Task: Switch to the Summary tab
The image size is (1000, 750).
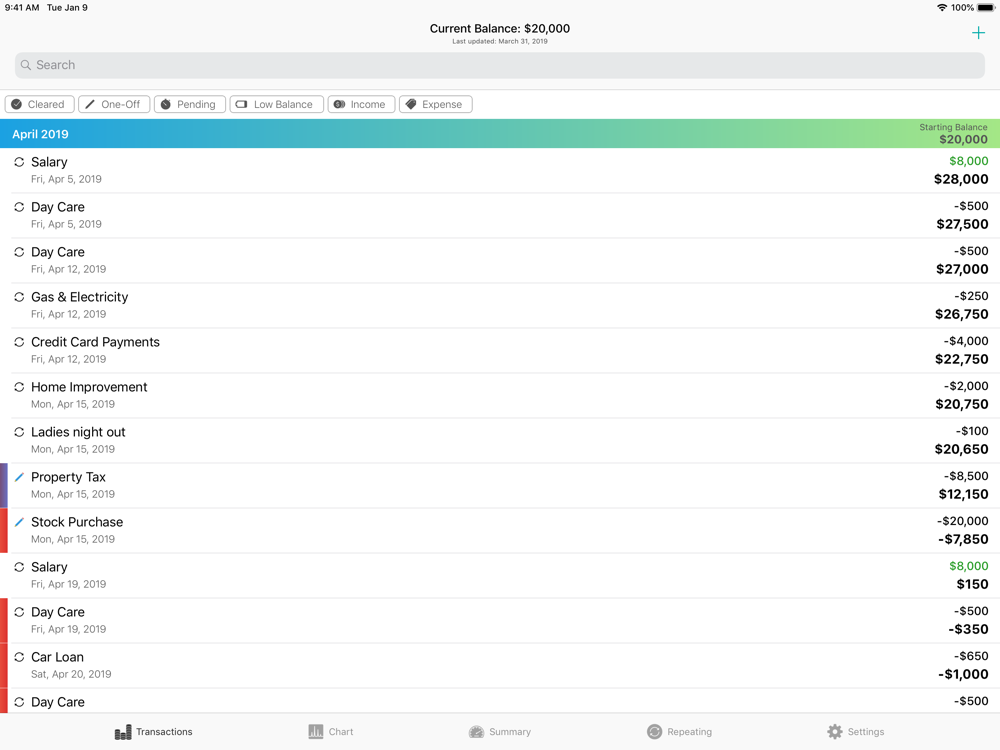Action: 499,732
